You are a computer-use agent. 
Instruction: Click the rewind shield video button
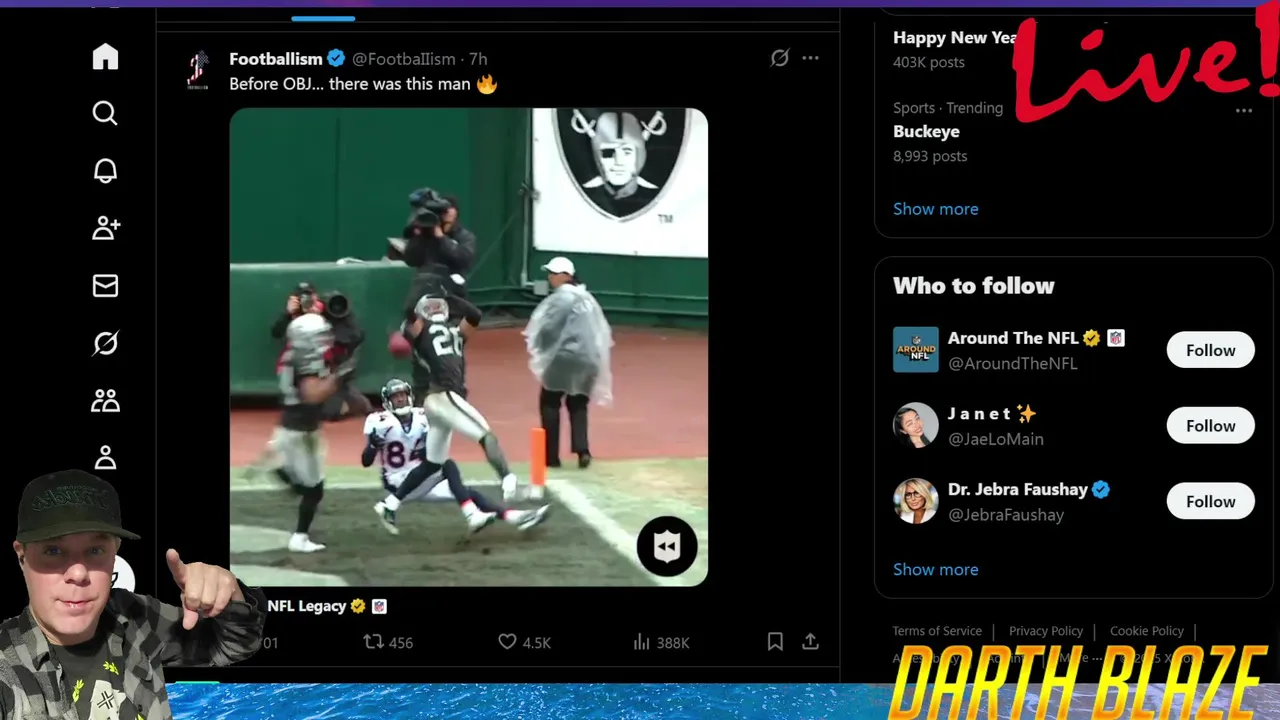click(667, 546)
